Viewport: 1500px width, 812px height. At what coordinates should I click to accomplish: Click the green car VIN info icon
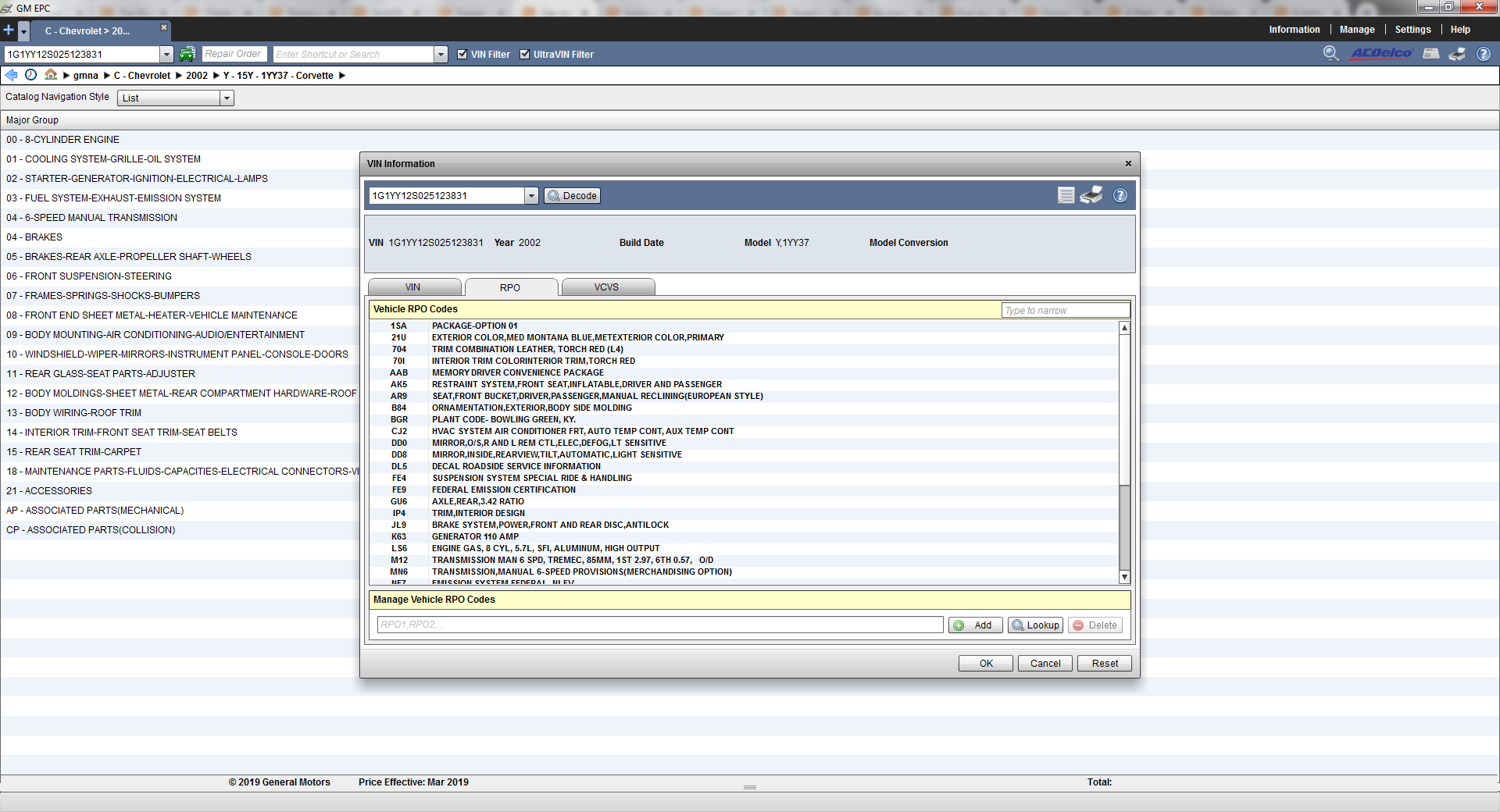[x=187, y=54]
